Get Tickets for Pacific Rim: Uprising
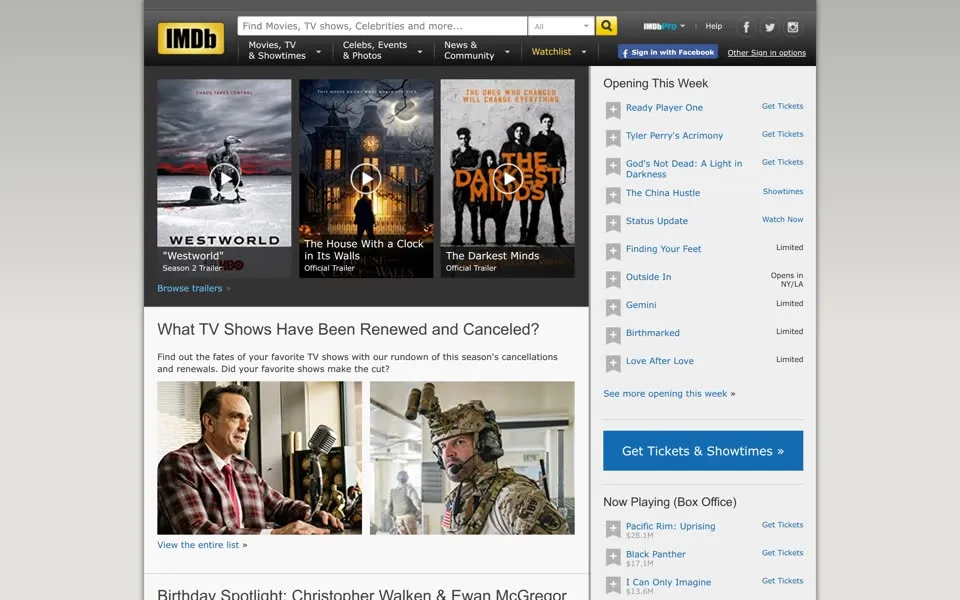 [782, 525]
